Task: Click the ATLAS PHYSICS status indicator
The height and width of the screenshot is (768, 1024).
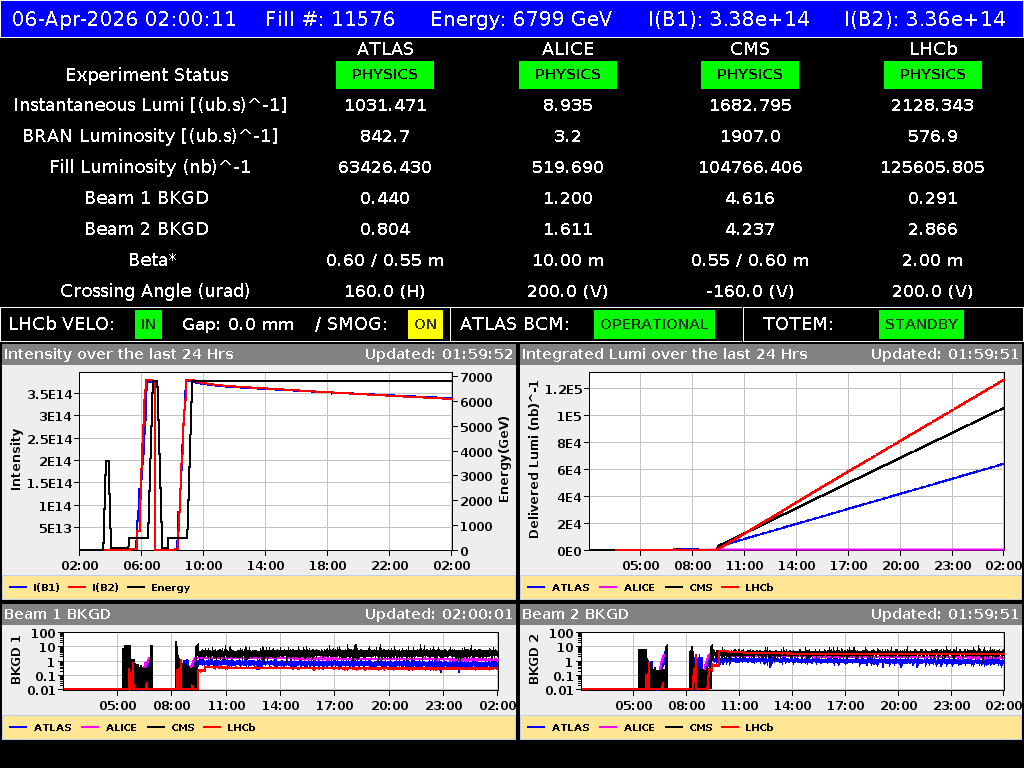Action: pyautogui.click(x=385, y=74)
